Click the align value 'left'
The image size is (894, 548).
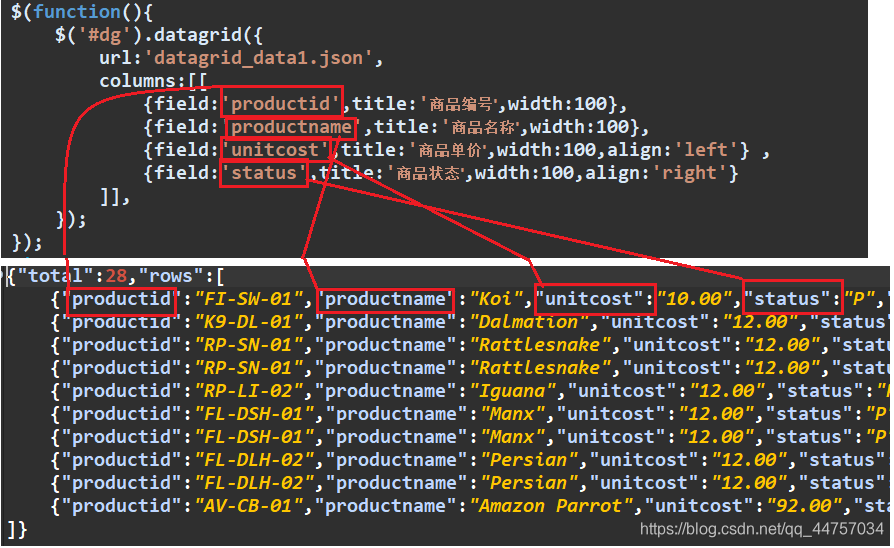point(706,150)
